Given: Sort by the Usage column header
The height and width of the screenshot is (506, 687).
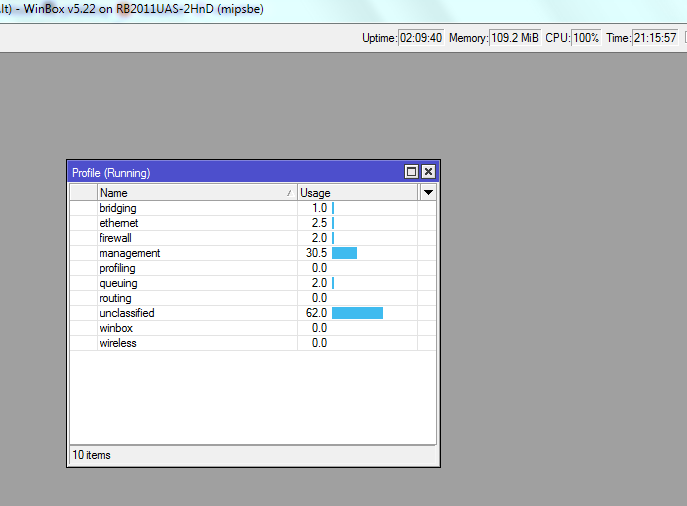Looking at the screenshot, I should [x=358, y=193].
